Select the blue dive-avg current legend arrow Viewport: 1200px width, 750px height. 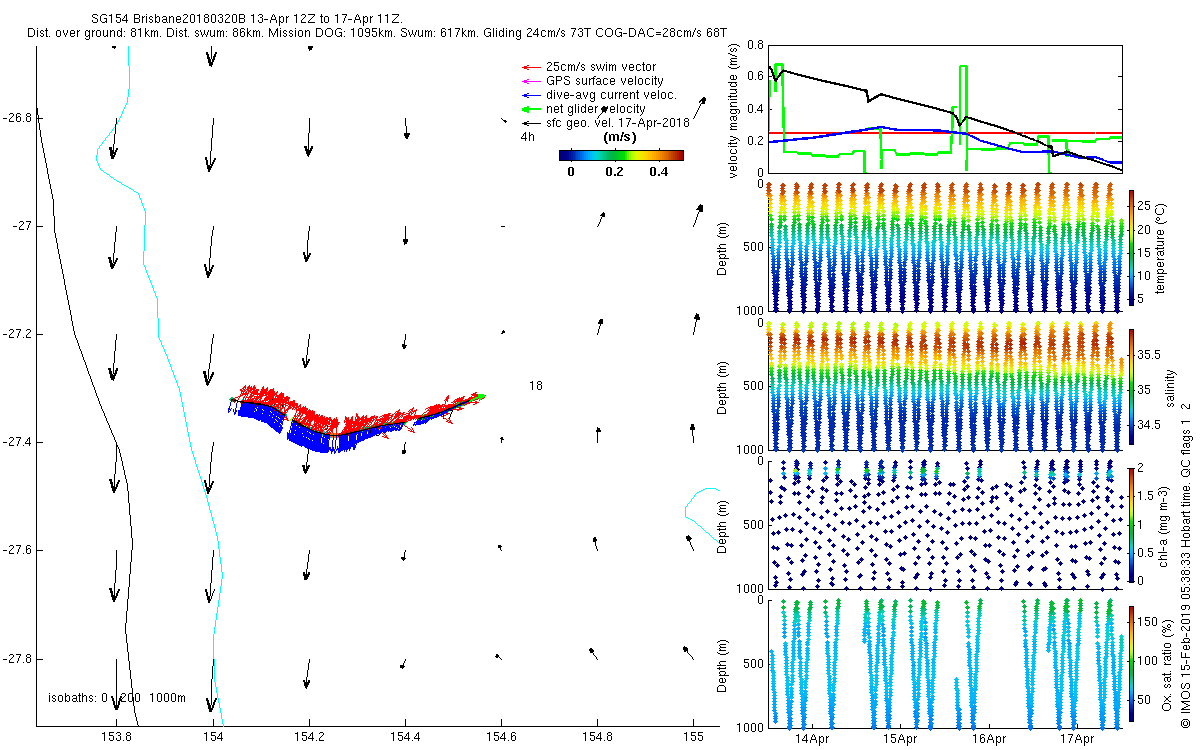point(527,95)
